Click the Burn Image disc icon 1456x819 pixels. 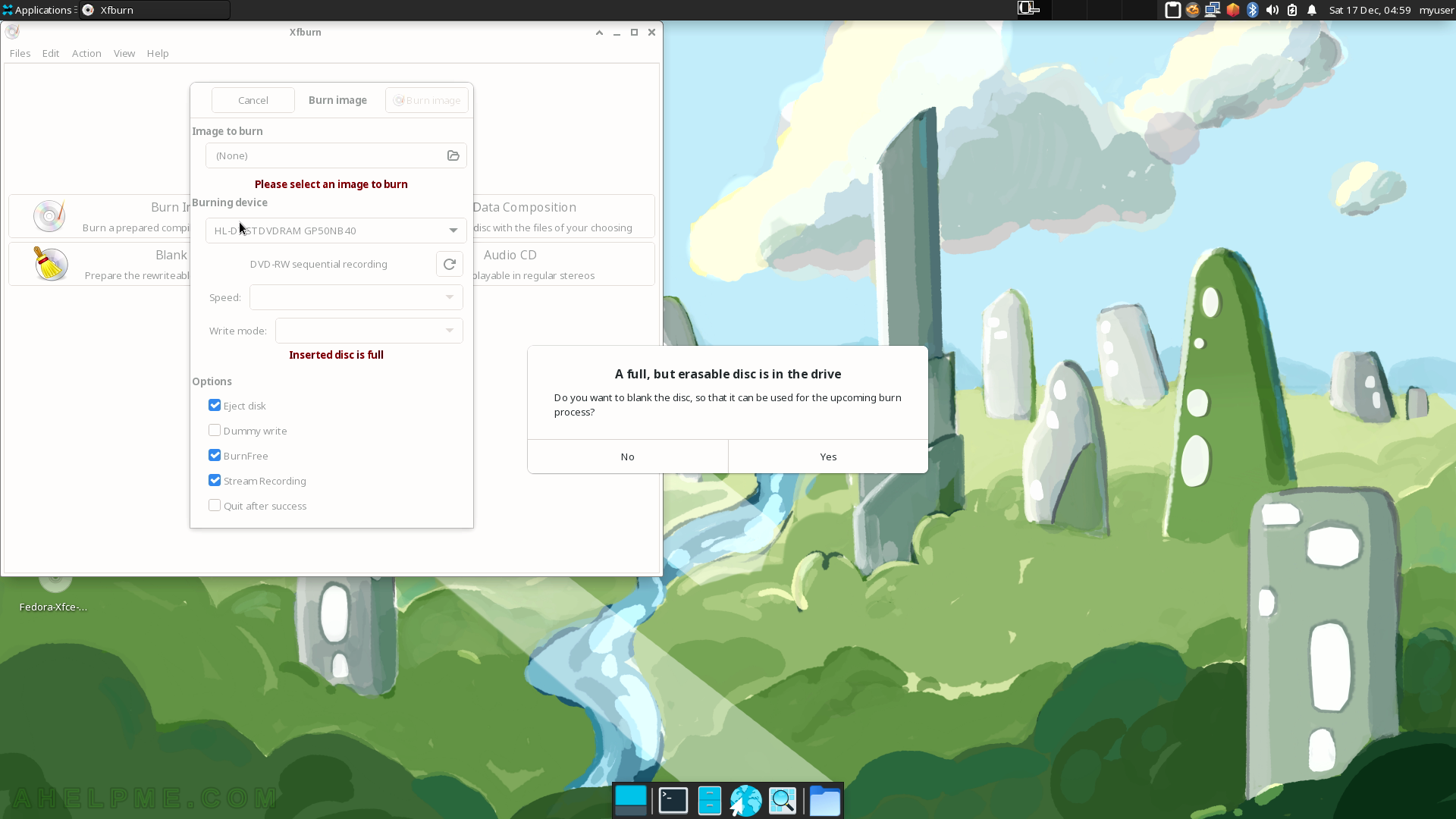pos(49,216)
